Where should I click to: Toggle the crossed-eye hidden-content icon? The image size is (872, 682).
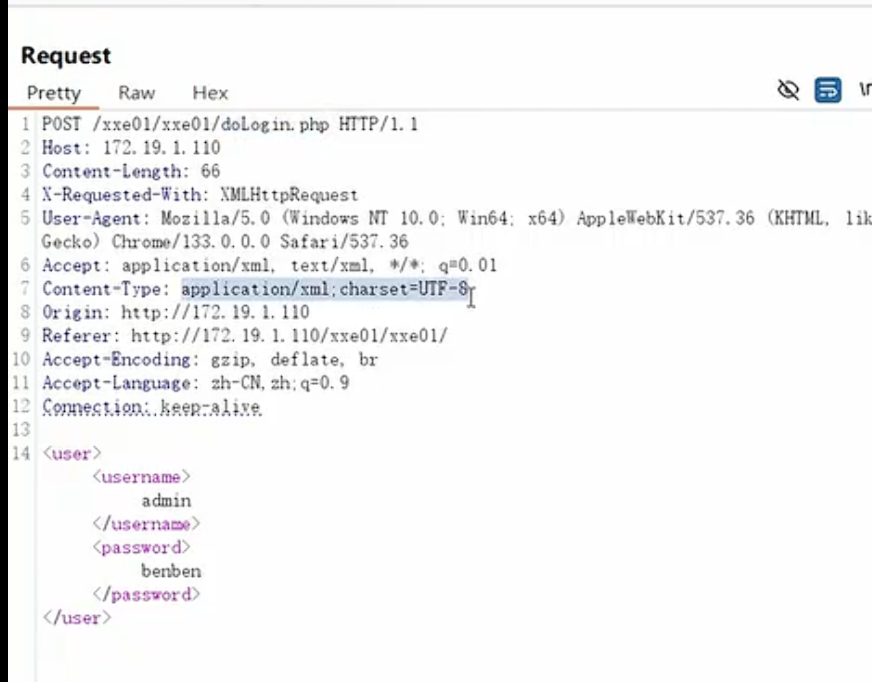tap(788, 91)
